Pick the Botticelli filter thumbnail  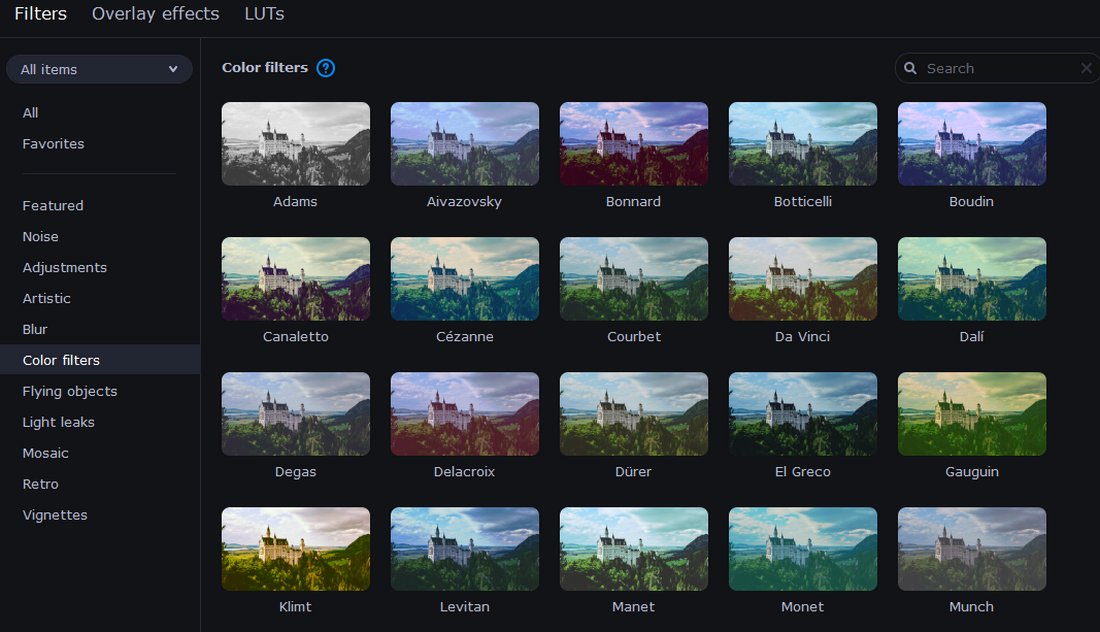[803, 144]
